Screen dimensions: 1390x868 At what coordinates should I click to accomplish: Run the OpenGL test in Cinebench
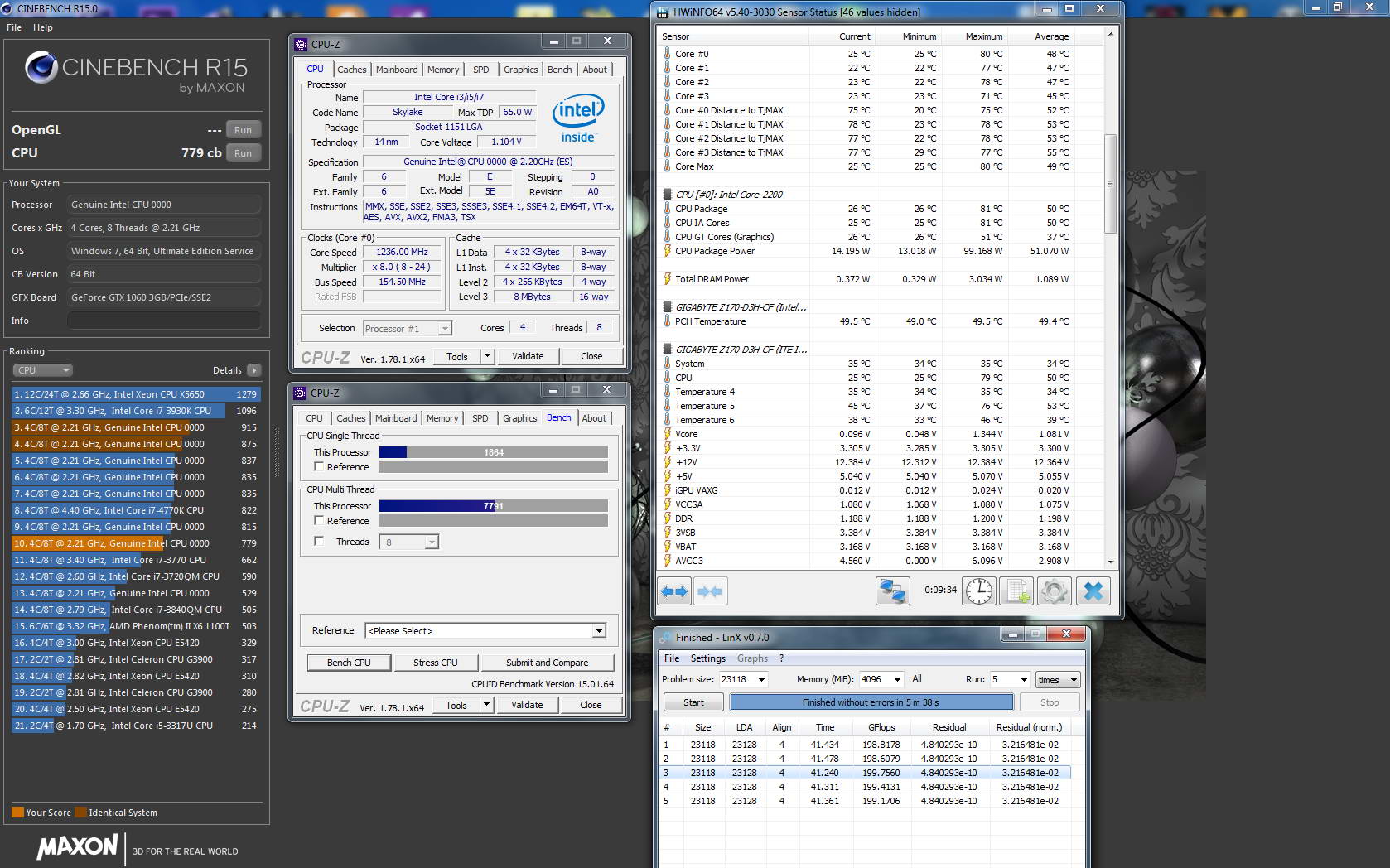[x=243, y=130]
